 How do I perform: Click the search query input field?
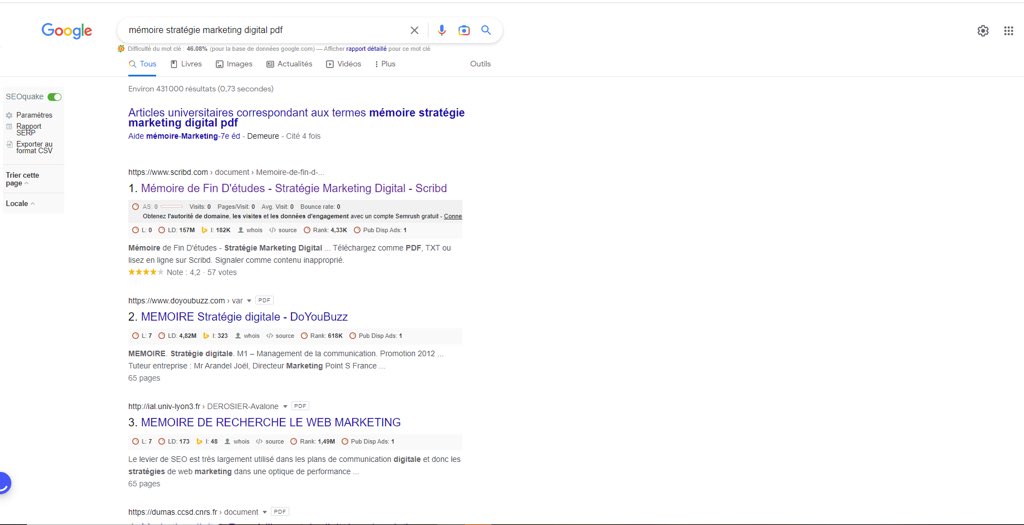pos(264,30)
